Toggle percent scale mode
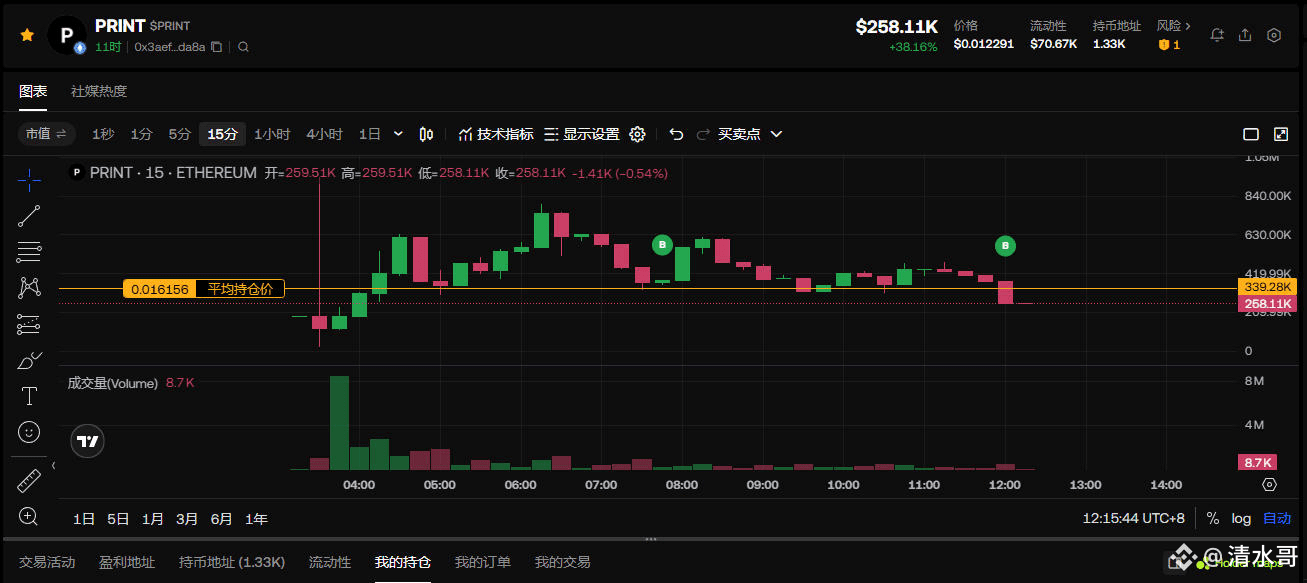Viewport: 1307px width, 583px height. point(1212,519)
